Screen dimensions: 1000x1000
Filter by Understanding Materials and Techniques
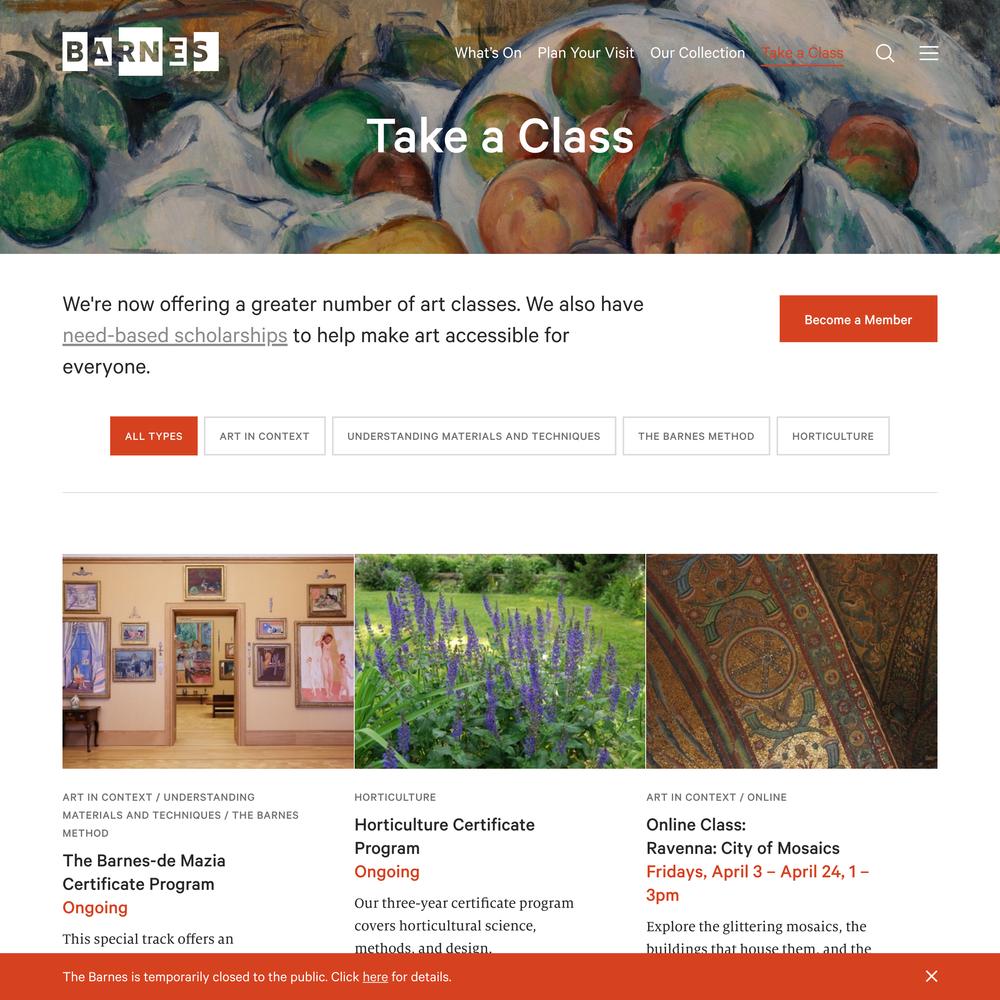coord(474,436)
